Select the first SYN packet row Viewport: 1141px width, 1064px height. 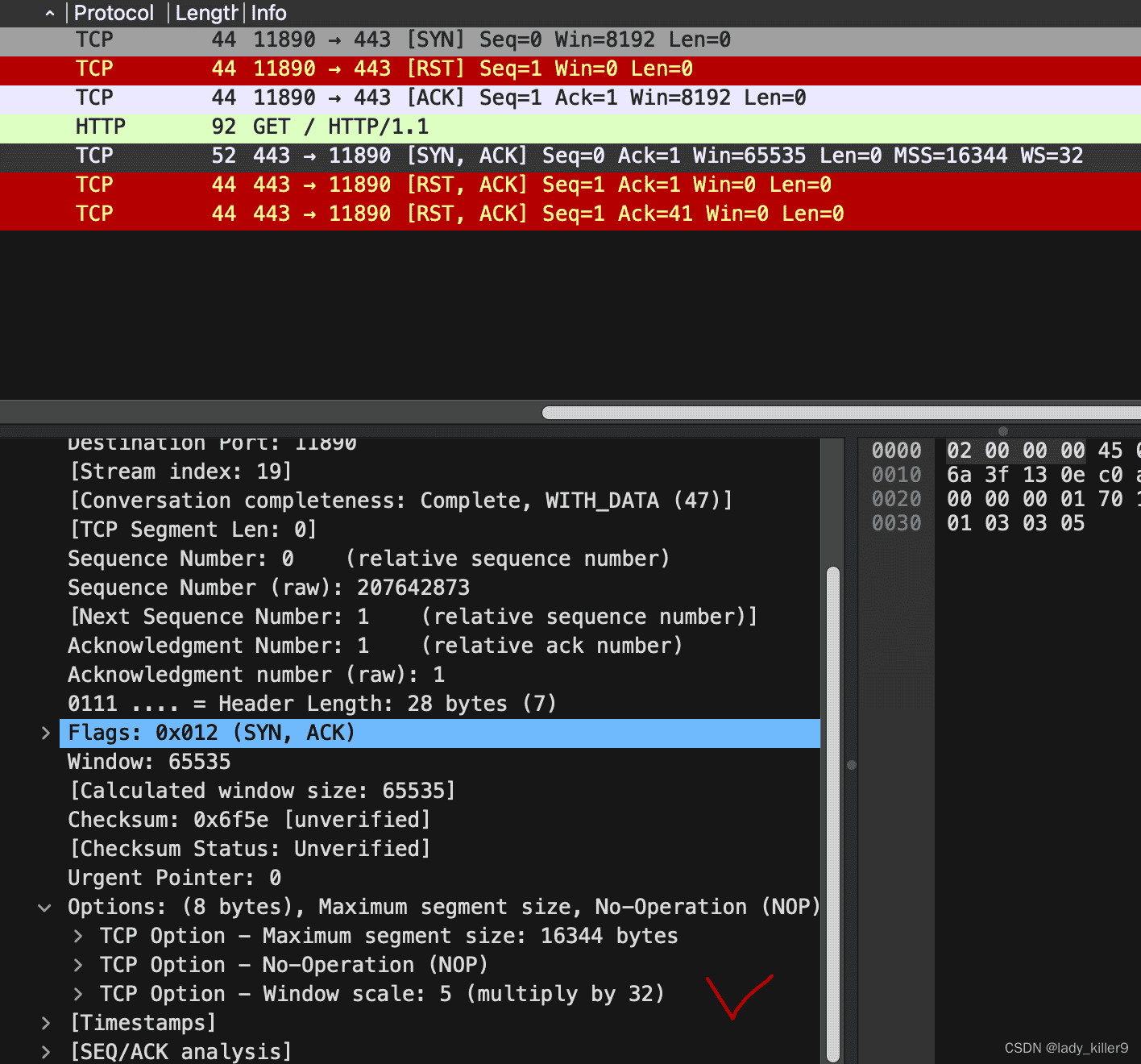point(403,39)
